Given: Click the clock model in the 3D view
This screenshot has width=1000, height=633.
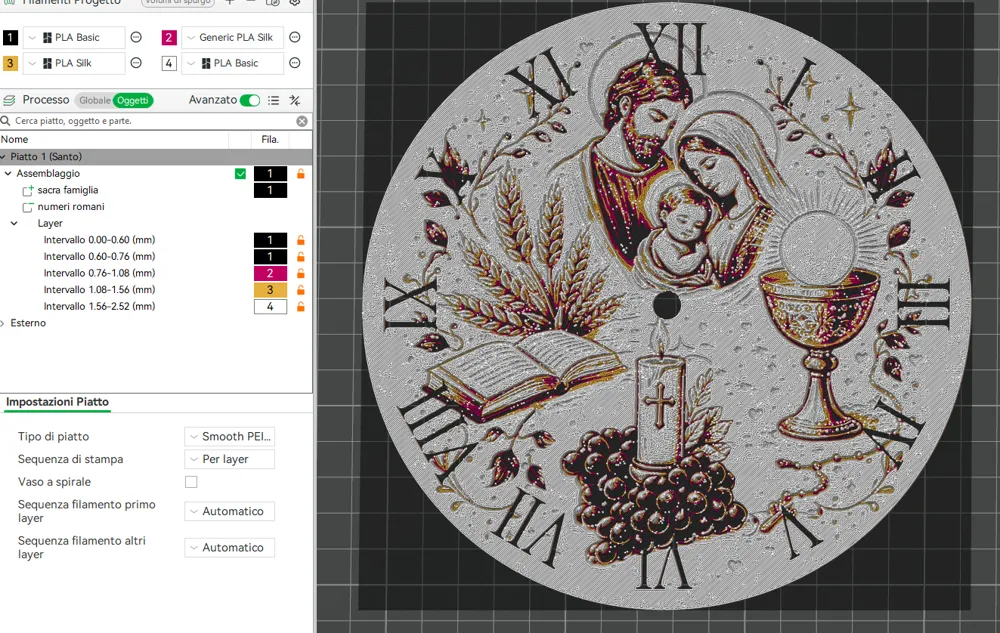Looking at the screenshot, I should (666, 305).
